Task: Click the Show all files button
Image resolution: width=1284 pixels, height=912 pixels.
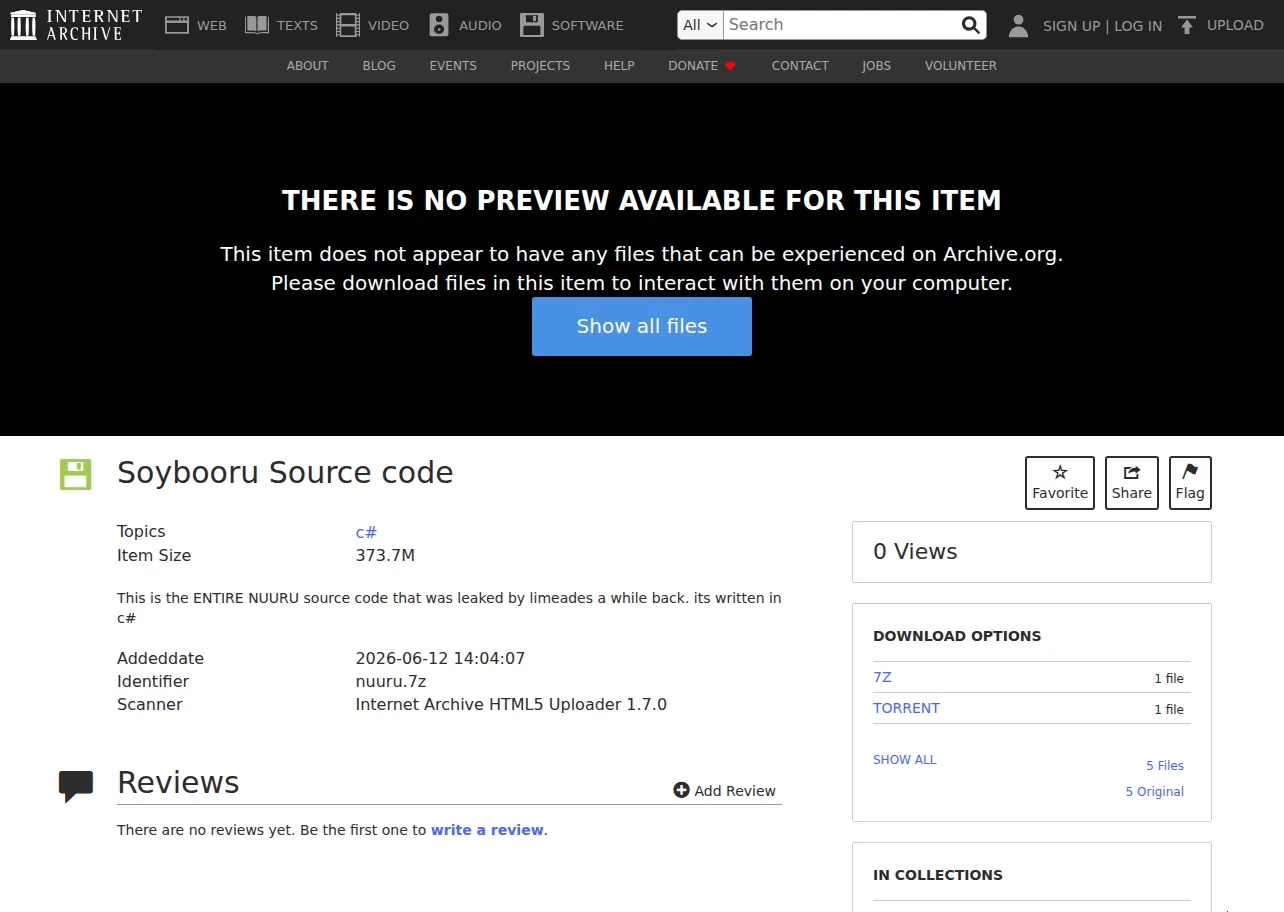Action: [x=642, y=326]
